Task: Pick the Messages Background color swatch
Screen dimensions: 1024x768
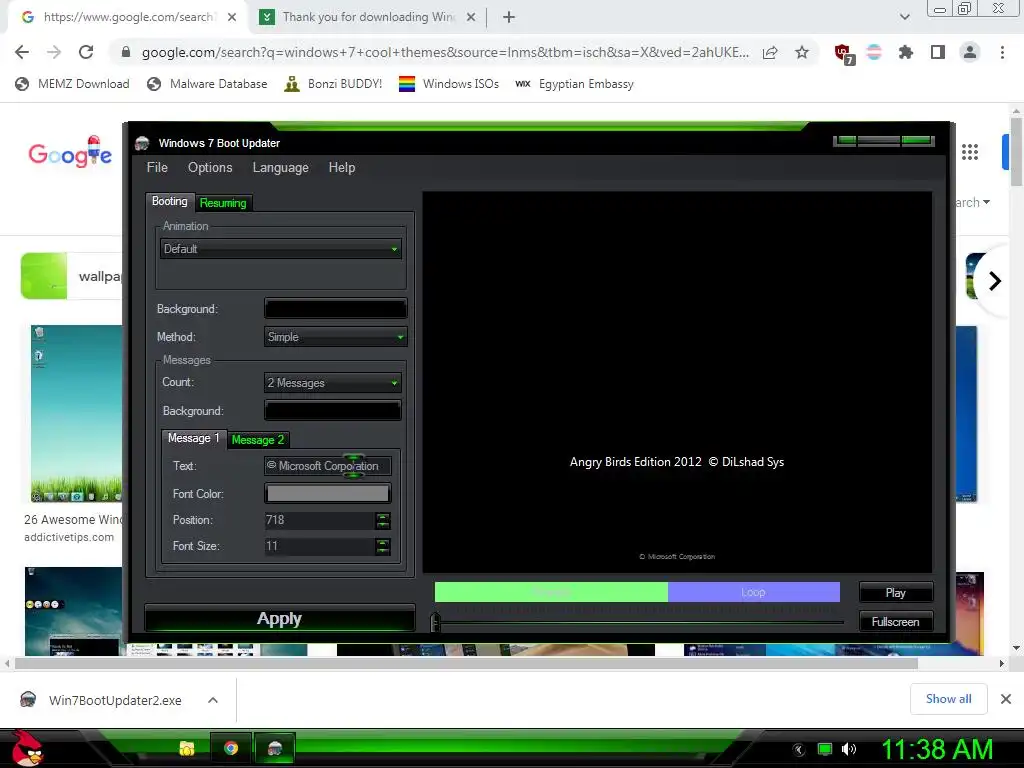Action: coord(332,410)
